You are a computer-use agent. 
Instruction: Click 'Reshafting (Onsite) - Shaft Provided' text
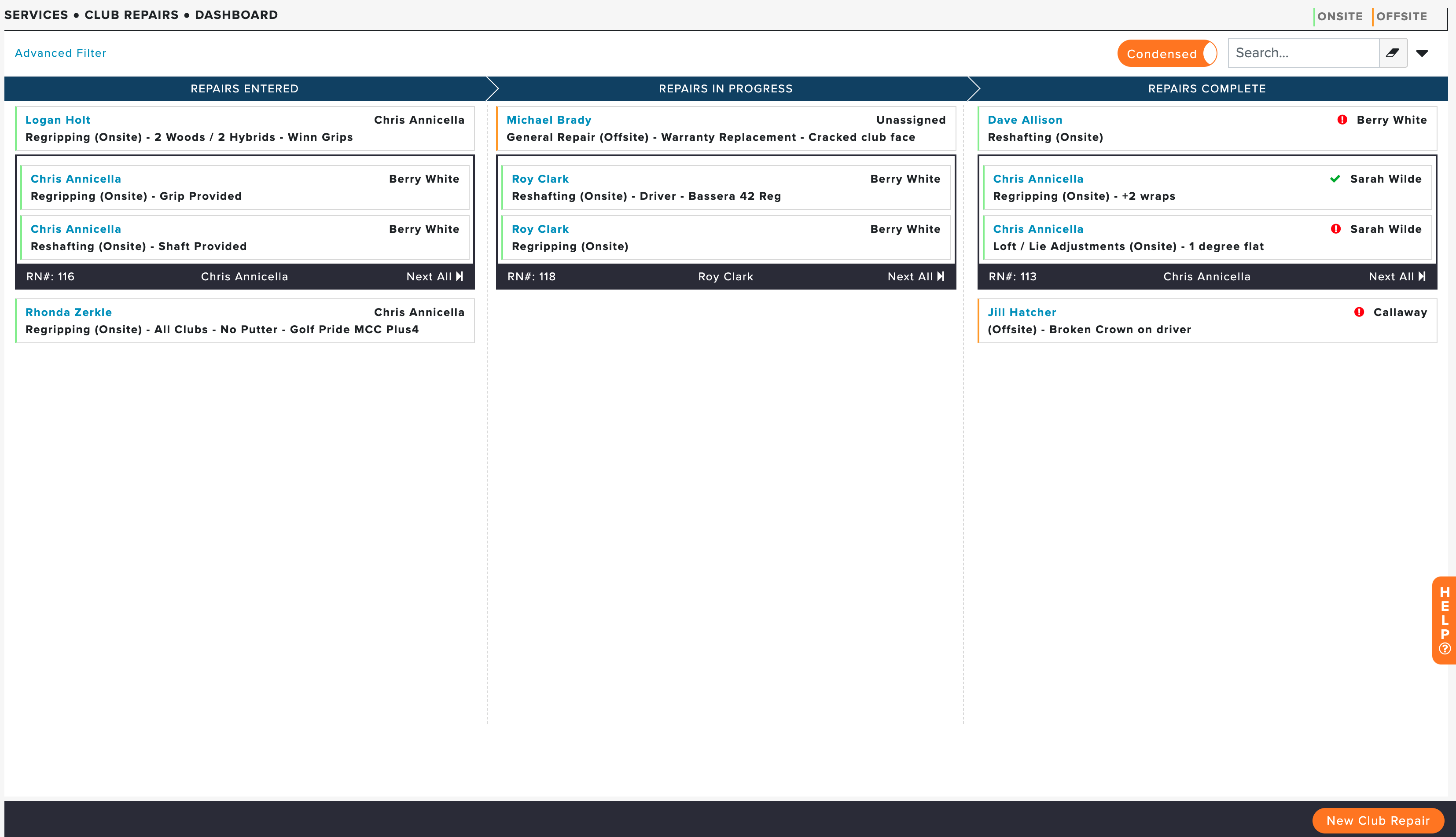click(x=139, y=246)
